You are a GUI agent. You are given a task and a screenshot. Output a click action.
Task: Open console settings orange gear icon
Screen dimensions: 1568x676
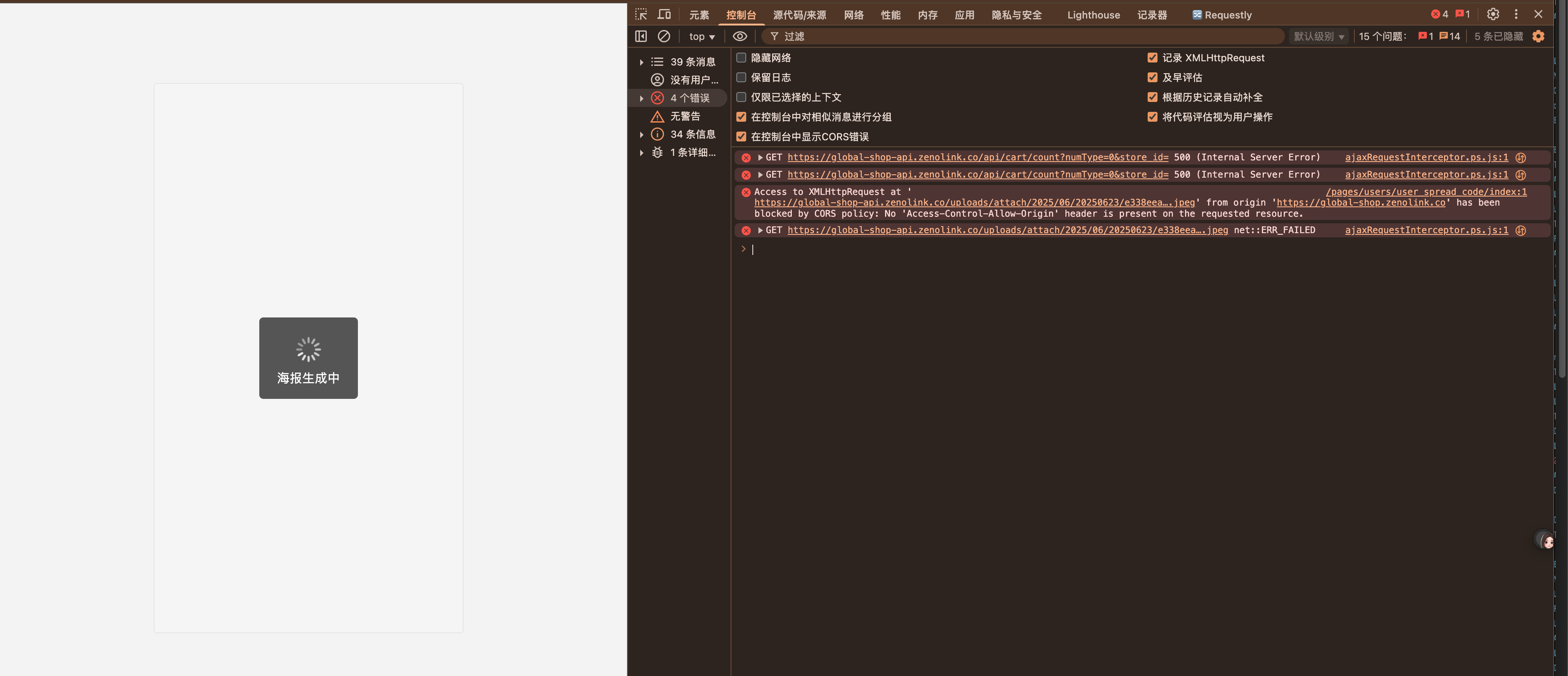[1538, 37]
